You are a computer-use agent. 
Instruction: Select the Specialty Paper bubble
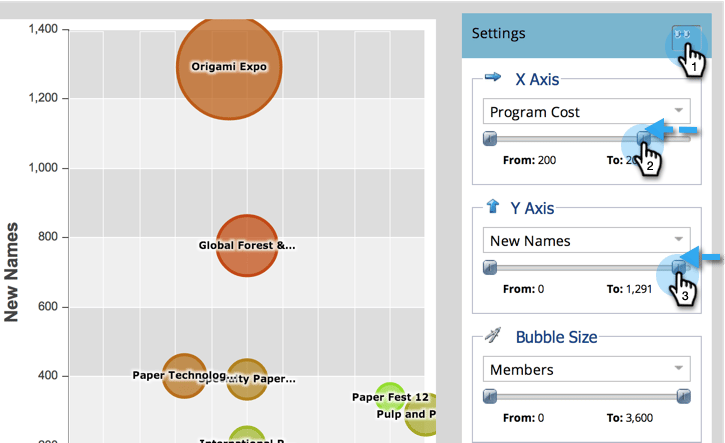click(x=247, y=379)
